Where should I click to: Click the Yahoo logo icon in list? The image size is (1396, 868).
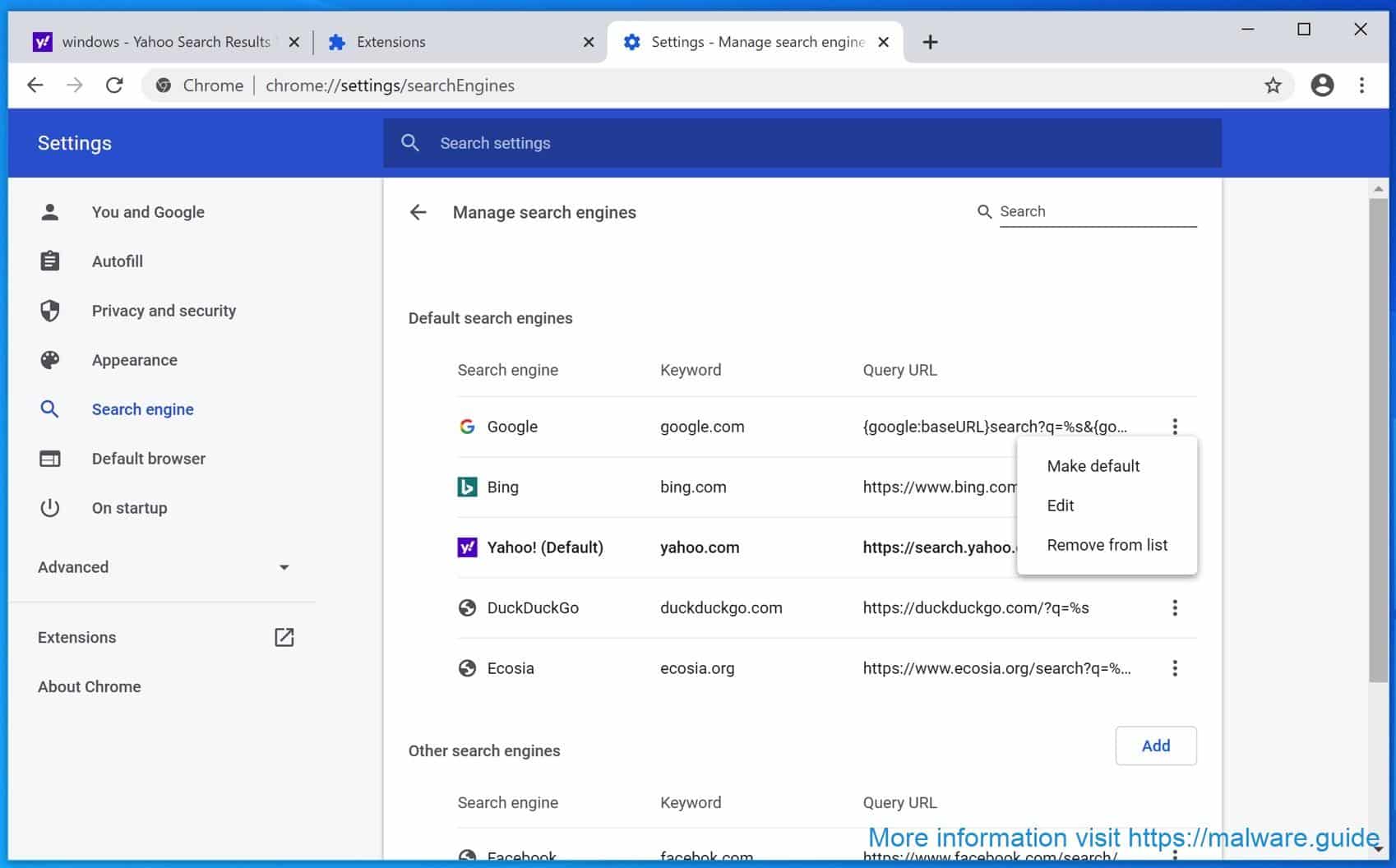pyautogui.click(x=467, y=547)
